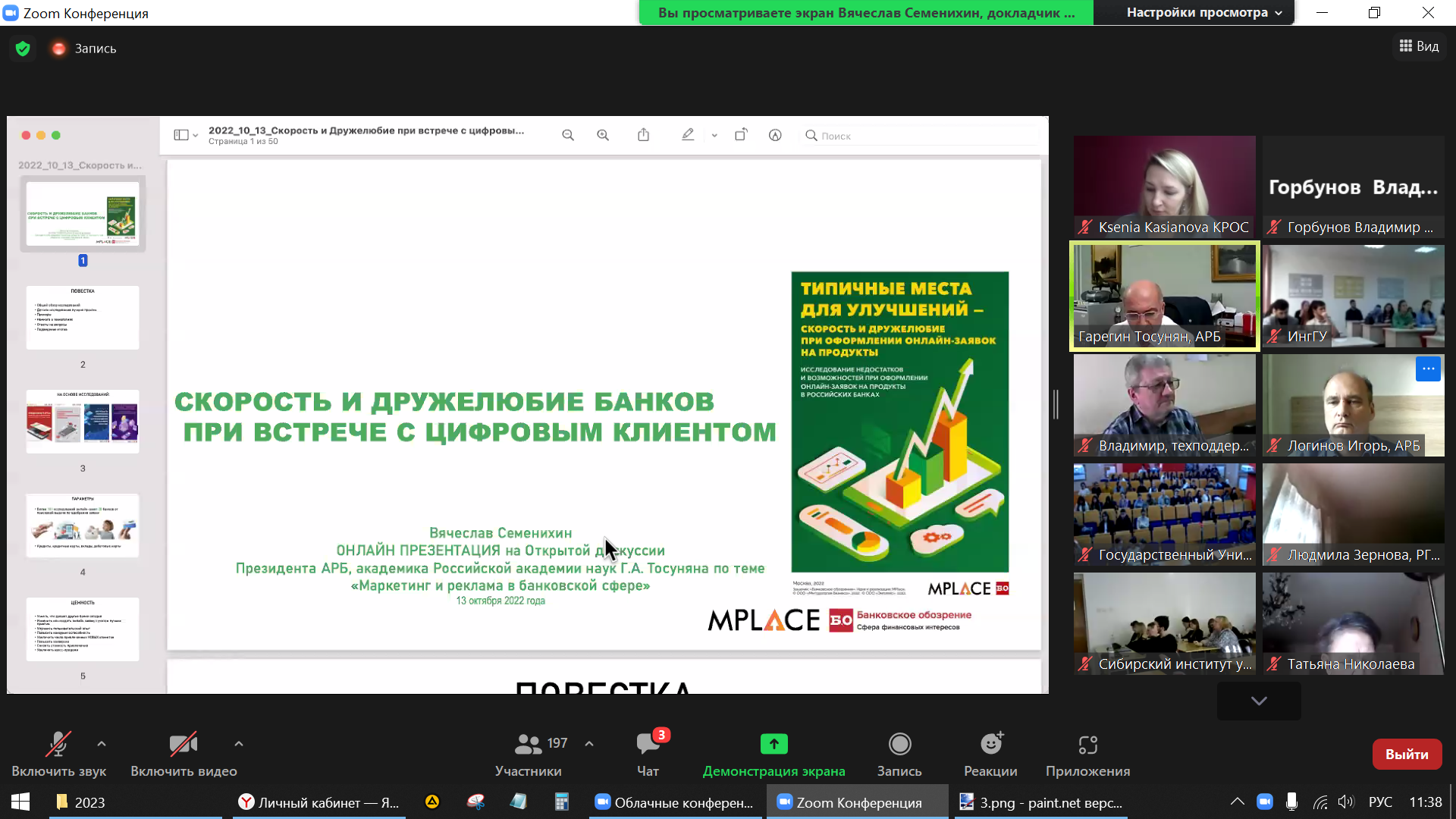Click the volume speaker tray icon
The width and height of the screenshot is (1456, 819).
[x=1346, y=802]
